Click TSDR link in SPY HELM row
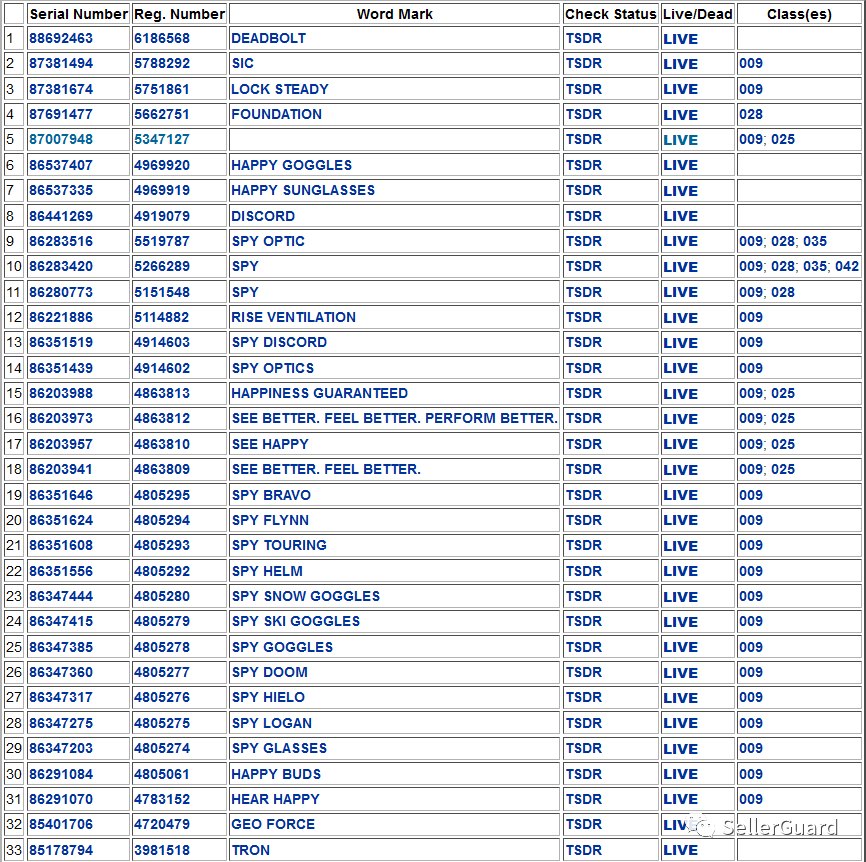The image size is (866, 862). click(584, 571)
